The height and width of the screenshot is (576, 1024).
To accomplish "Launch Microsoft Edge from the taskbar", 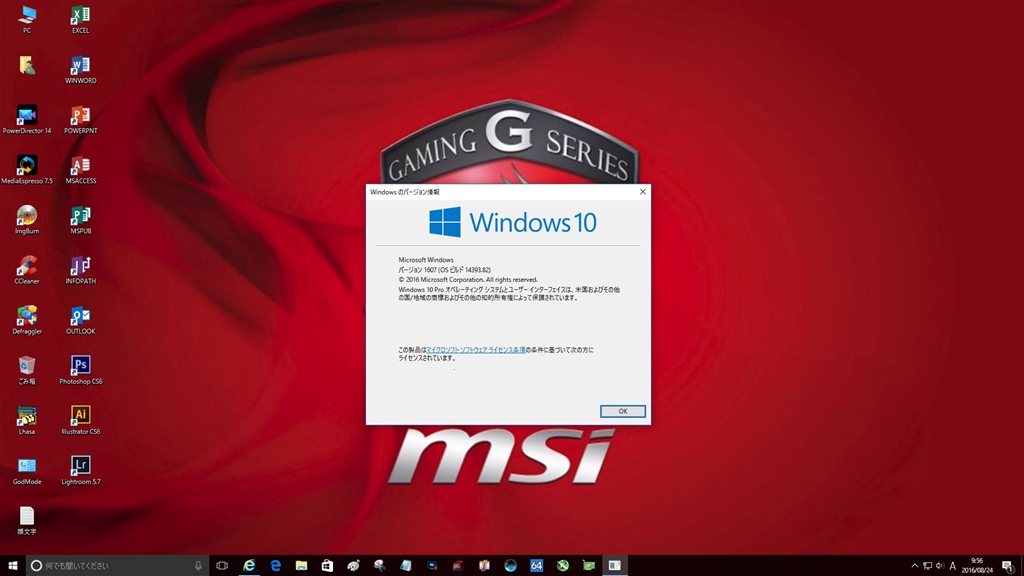I will coord(275,566).
